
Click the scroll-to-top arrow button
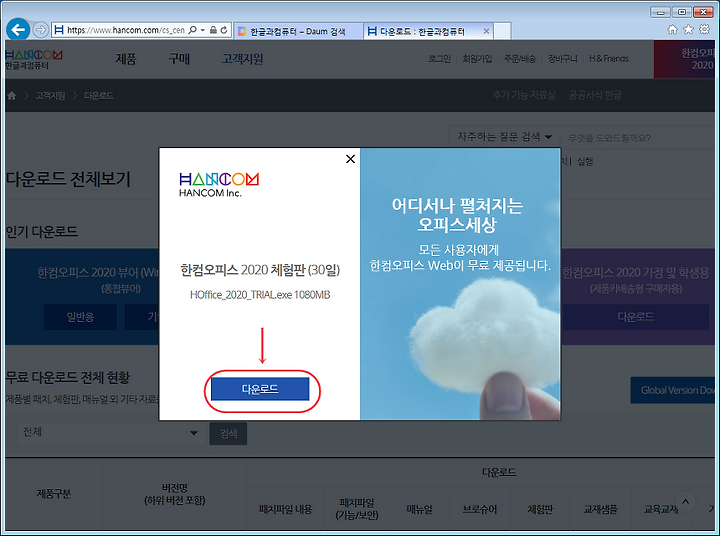(686, 502)
